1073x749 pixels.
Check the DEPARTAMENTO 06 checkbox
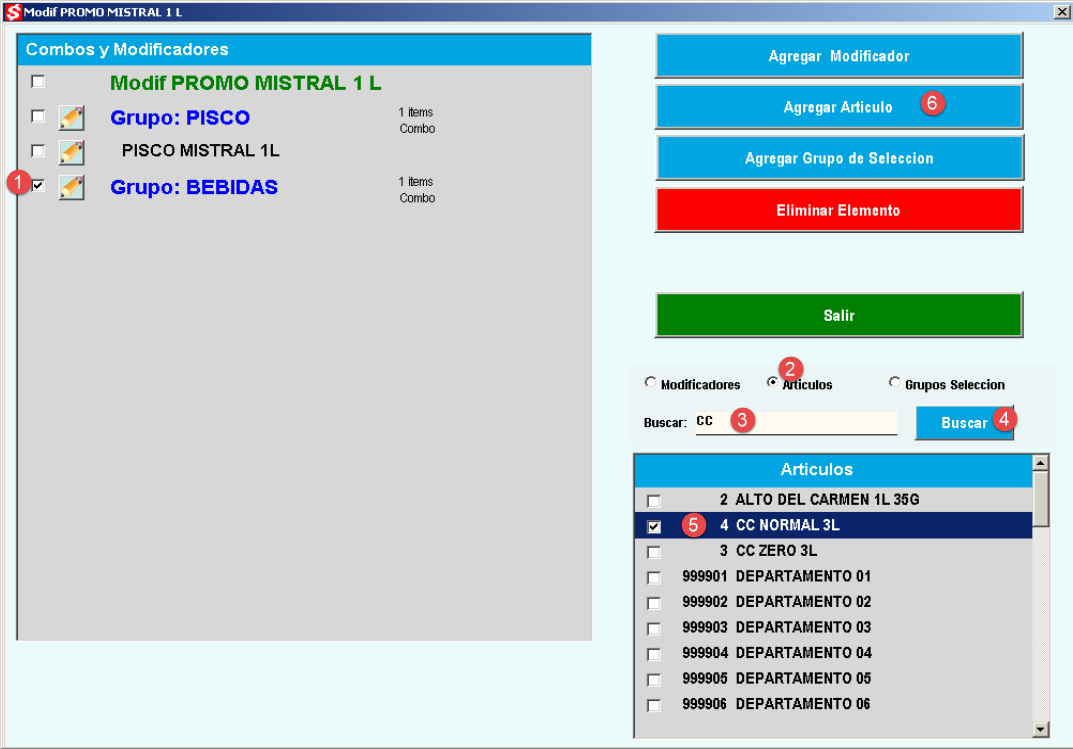click(654, 705)
